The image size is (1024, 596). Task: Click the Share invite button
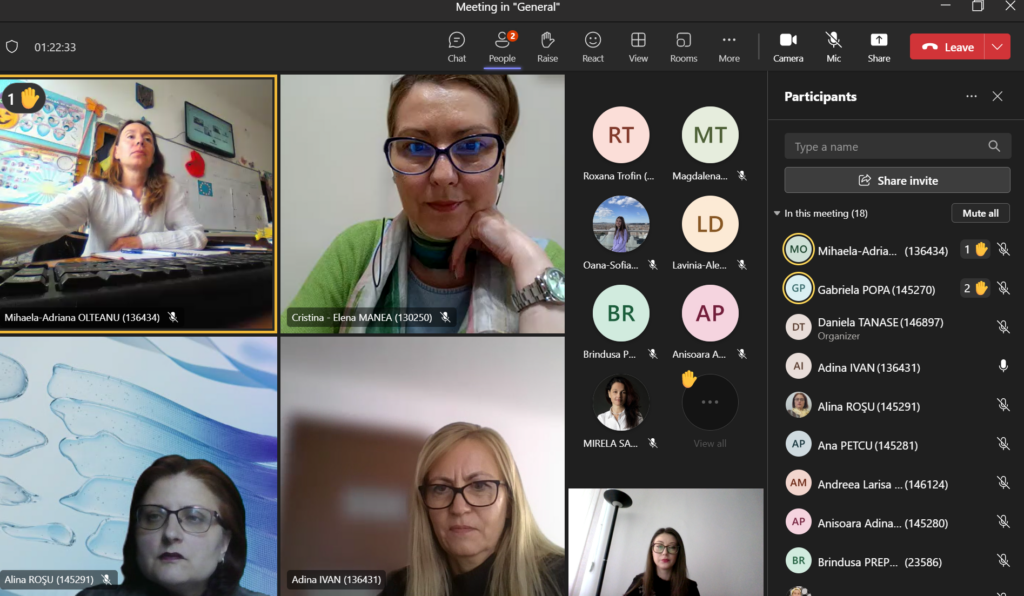897,181
